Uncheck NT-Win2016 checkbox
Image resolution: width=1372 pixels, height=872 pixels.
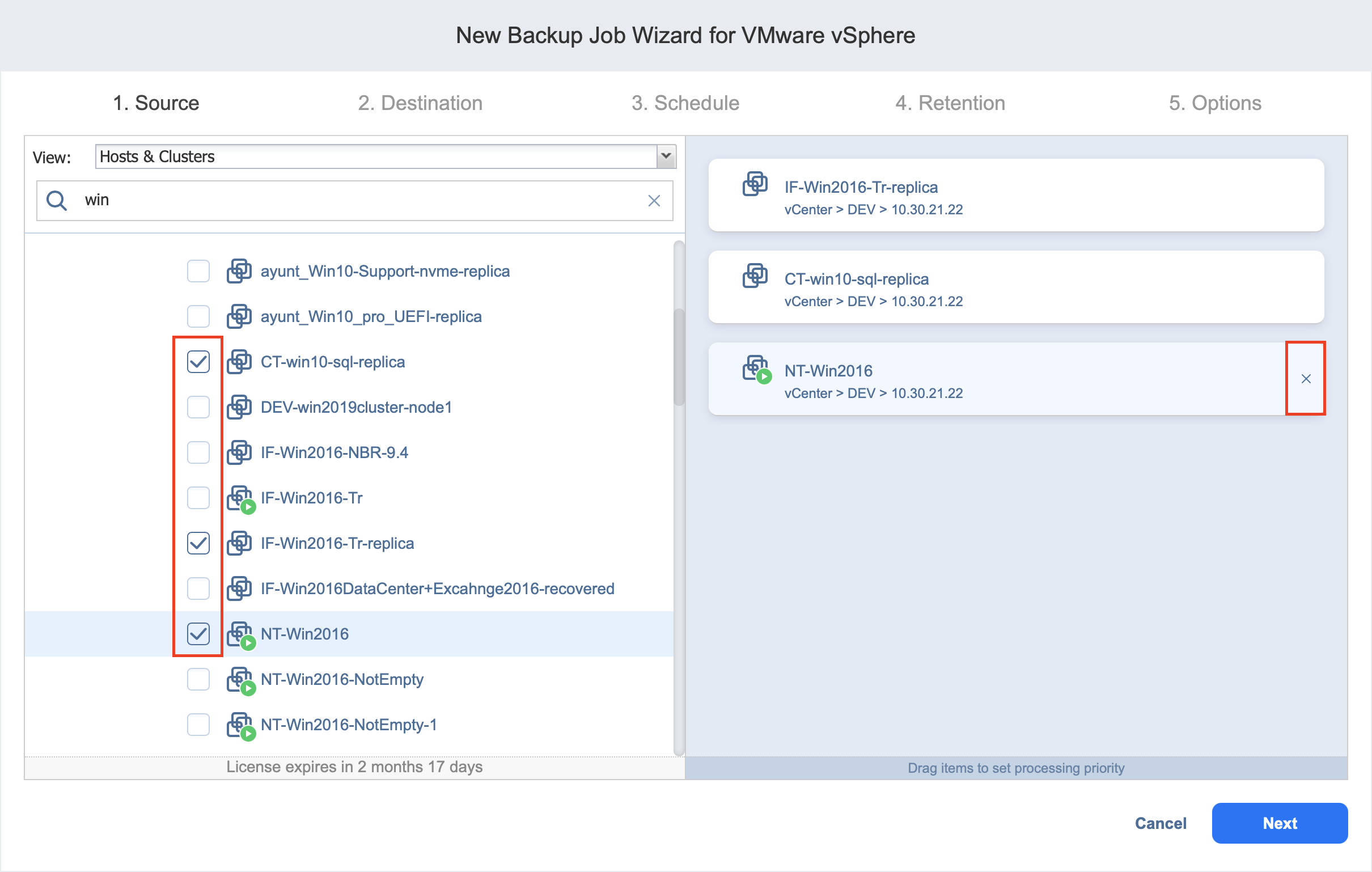click(x=198, y=634)
